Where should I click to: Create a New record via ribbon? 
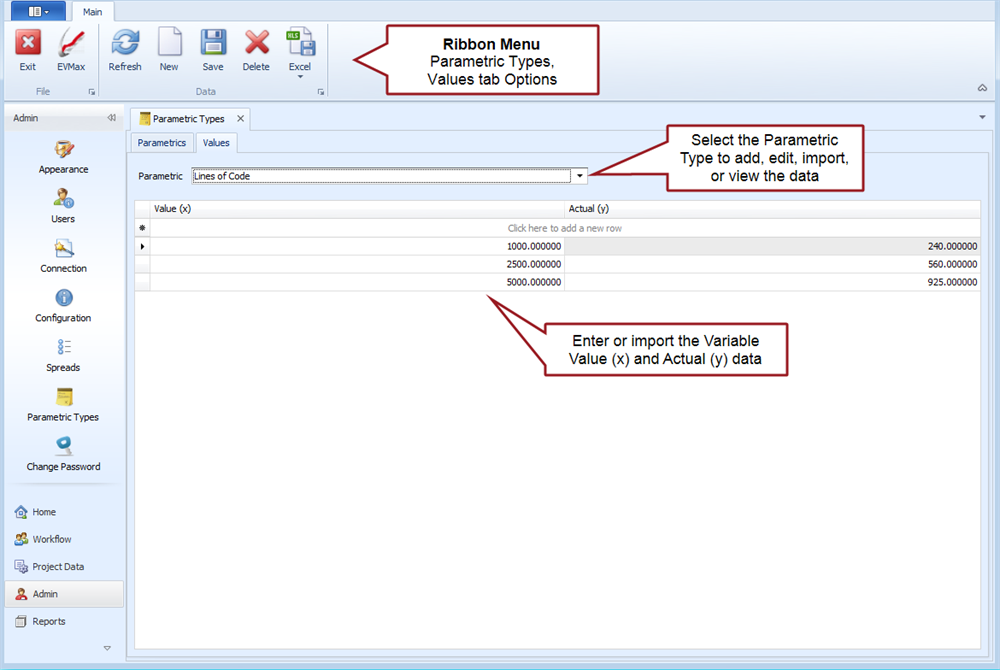[169, 50]
